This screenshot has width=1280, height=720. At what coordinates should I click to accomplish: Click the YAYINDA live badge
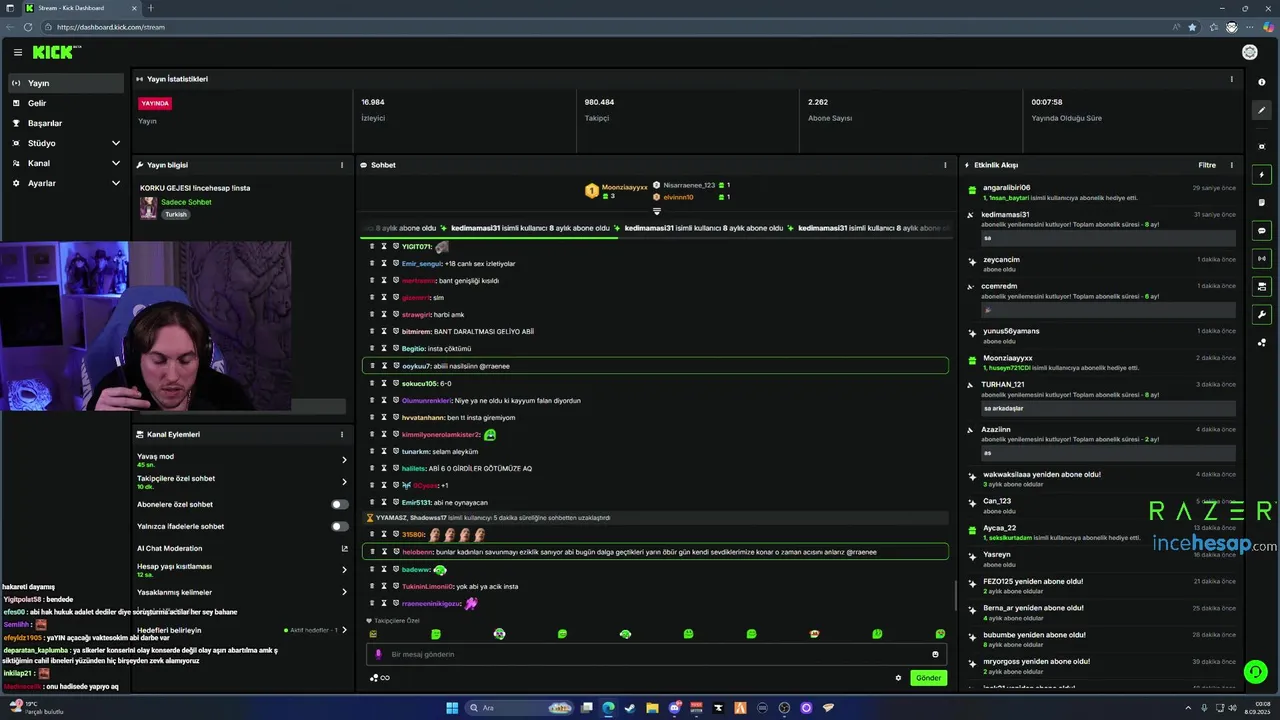pos(155,103)
